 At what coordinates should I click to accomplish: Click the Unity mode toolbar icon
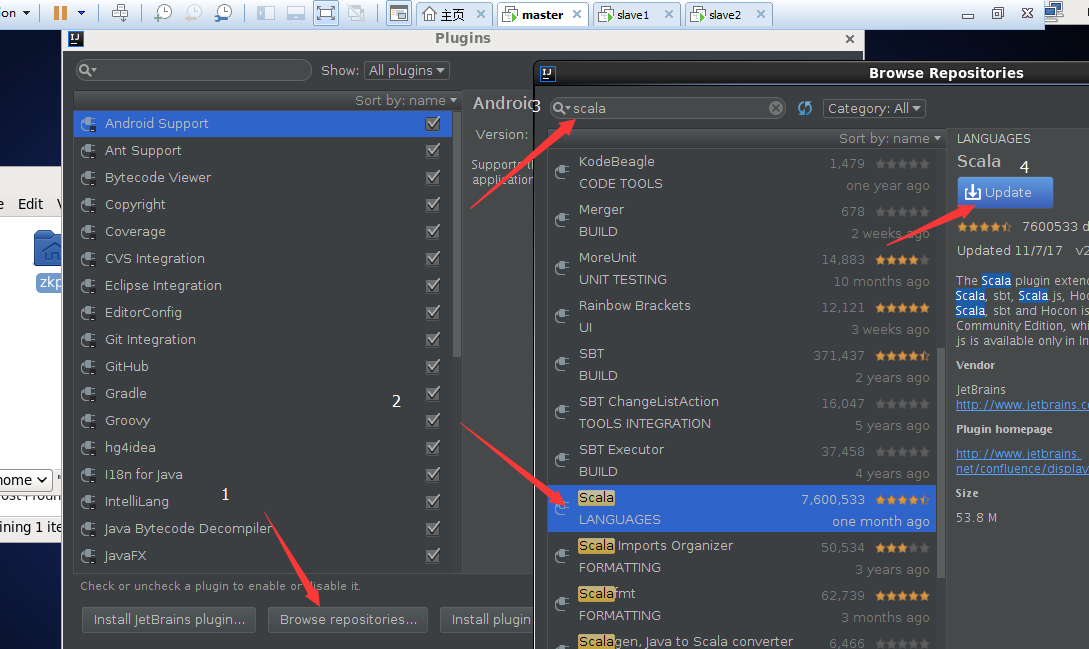[x=356, y=13]
